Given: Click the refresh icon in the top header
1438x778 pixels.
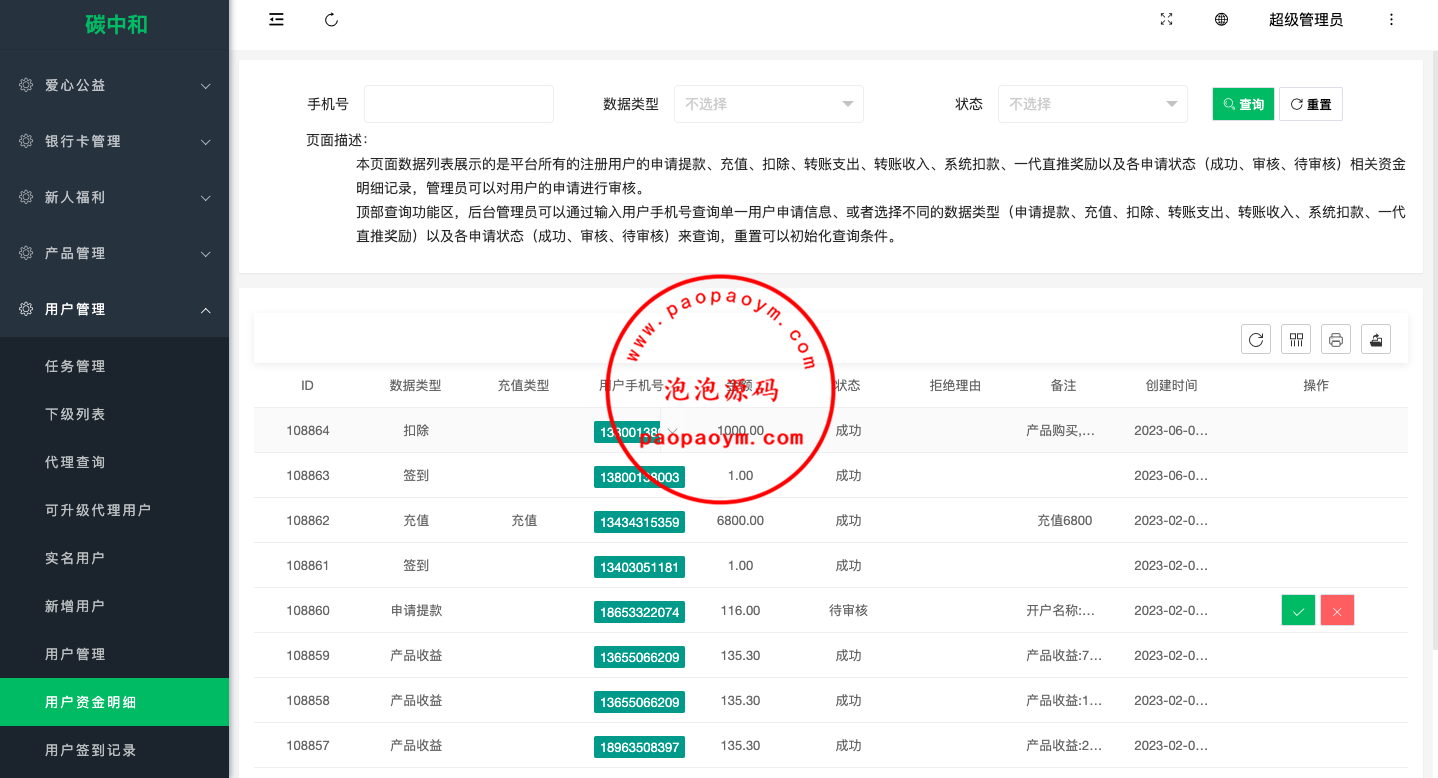Looking at the screenshot, I should 332,20.
